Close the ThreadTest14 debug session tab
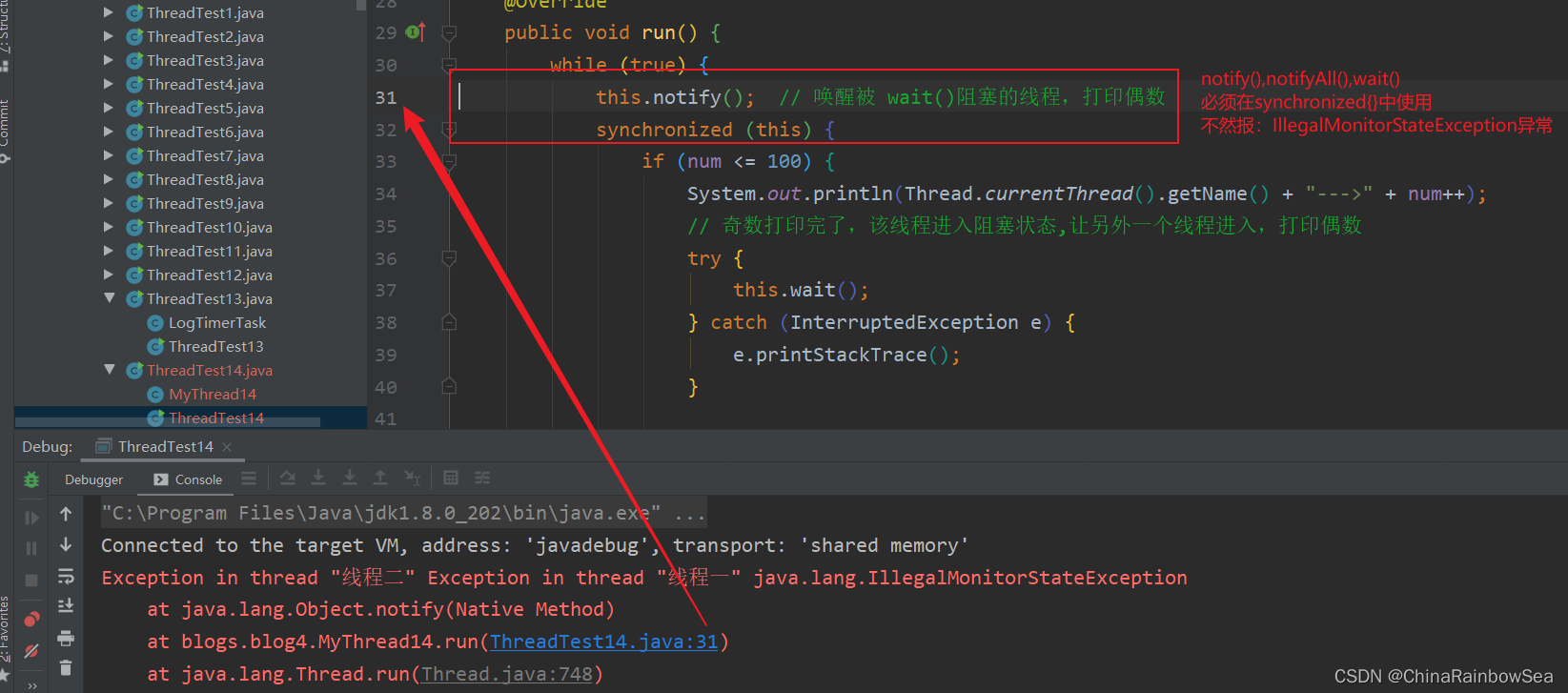 pos(227,446)
